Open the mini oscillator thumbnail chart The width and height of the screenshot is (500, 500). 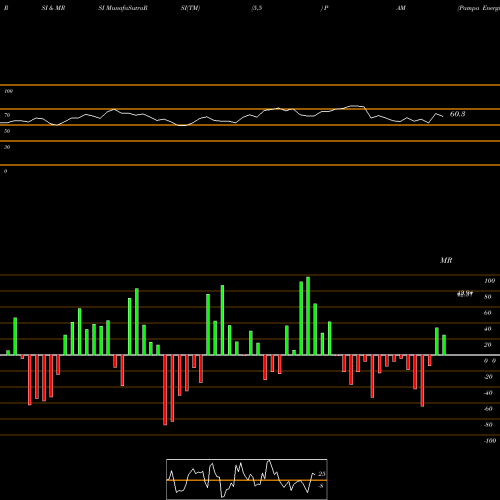click(247, 479)
